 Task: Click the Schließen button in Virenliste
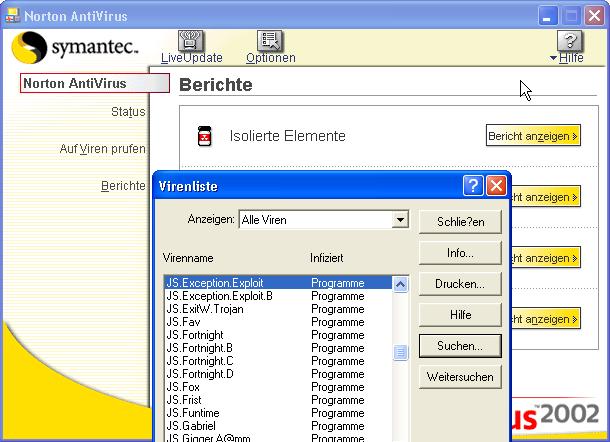pyautogui.click(x=460, y=222)
